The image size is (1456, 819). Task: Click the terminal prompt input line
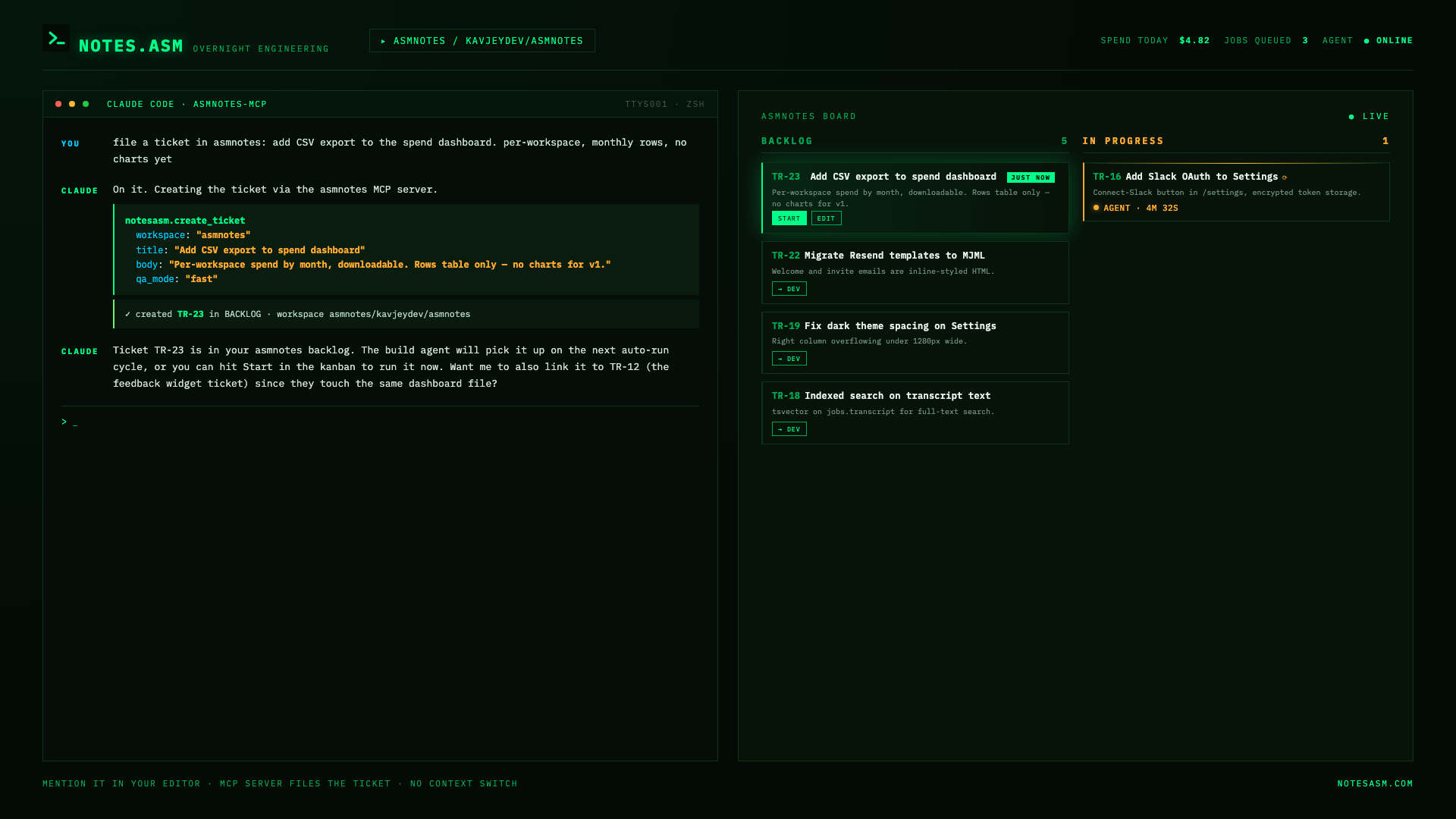point(380,422)
